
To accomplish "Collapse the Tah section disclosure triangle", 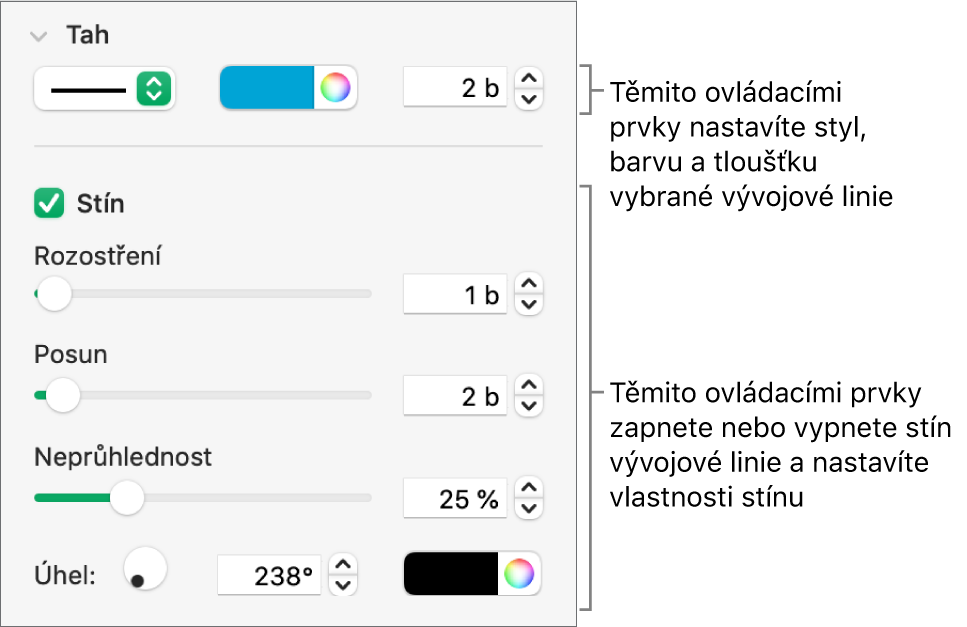I will click(39, 36).
